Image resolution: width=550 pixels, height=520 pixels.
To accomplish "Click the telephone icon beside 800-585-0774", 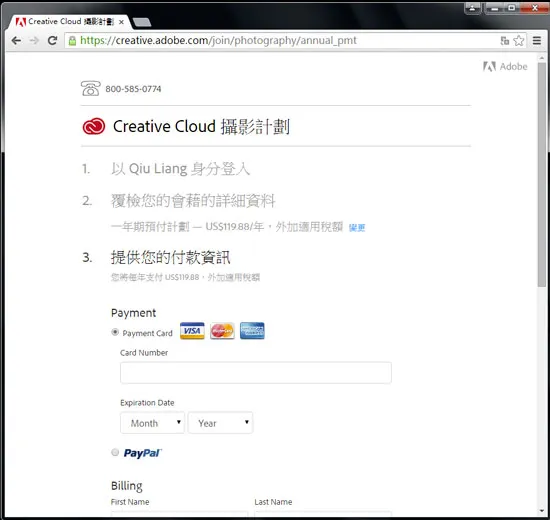I will [90, 88].
